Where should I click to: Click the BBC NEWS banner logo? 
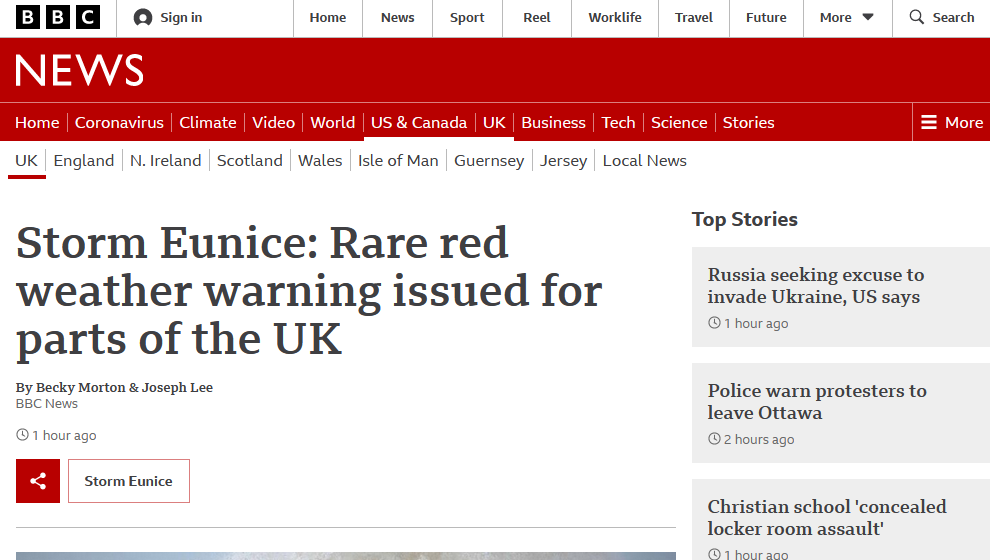80,70
